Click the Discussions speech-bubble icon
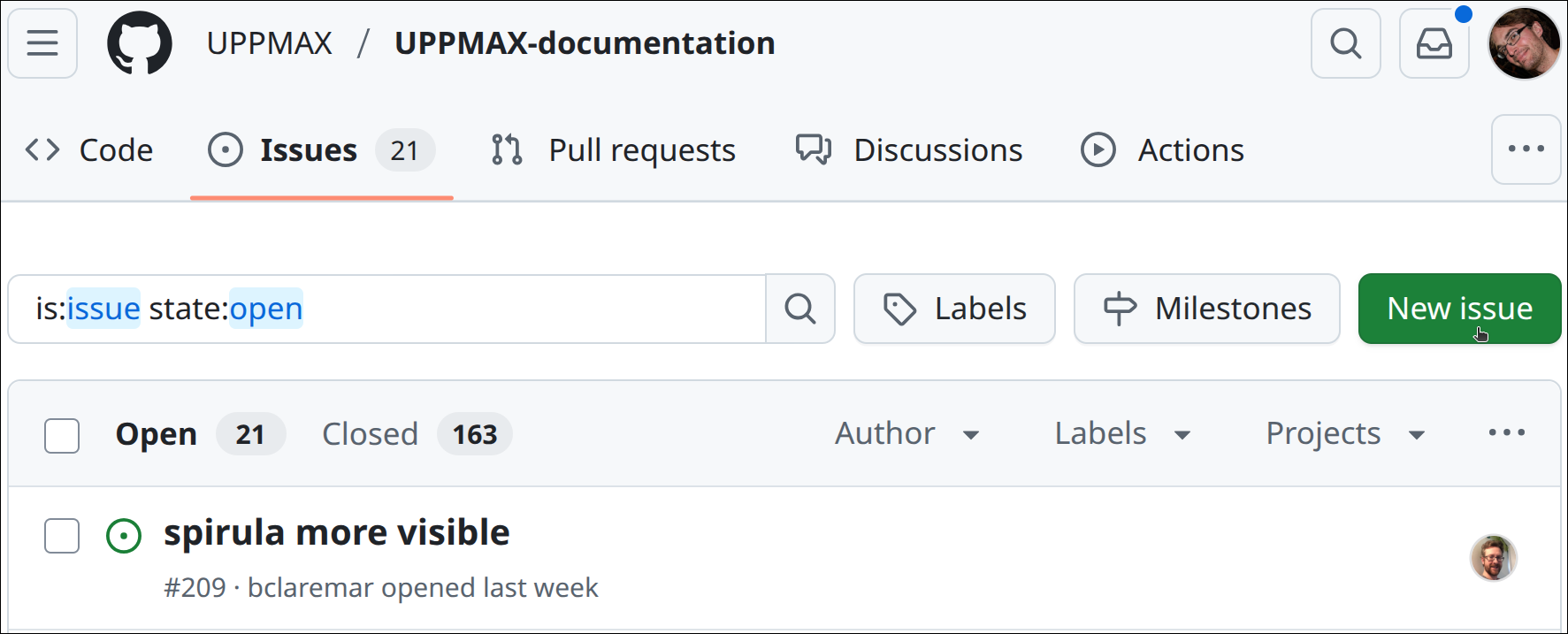 pyautogui.click(x=813, y=149)
